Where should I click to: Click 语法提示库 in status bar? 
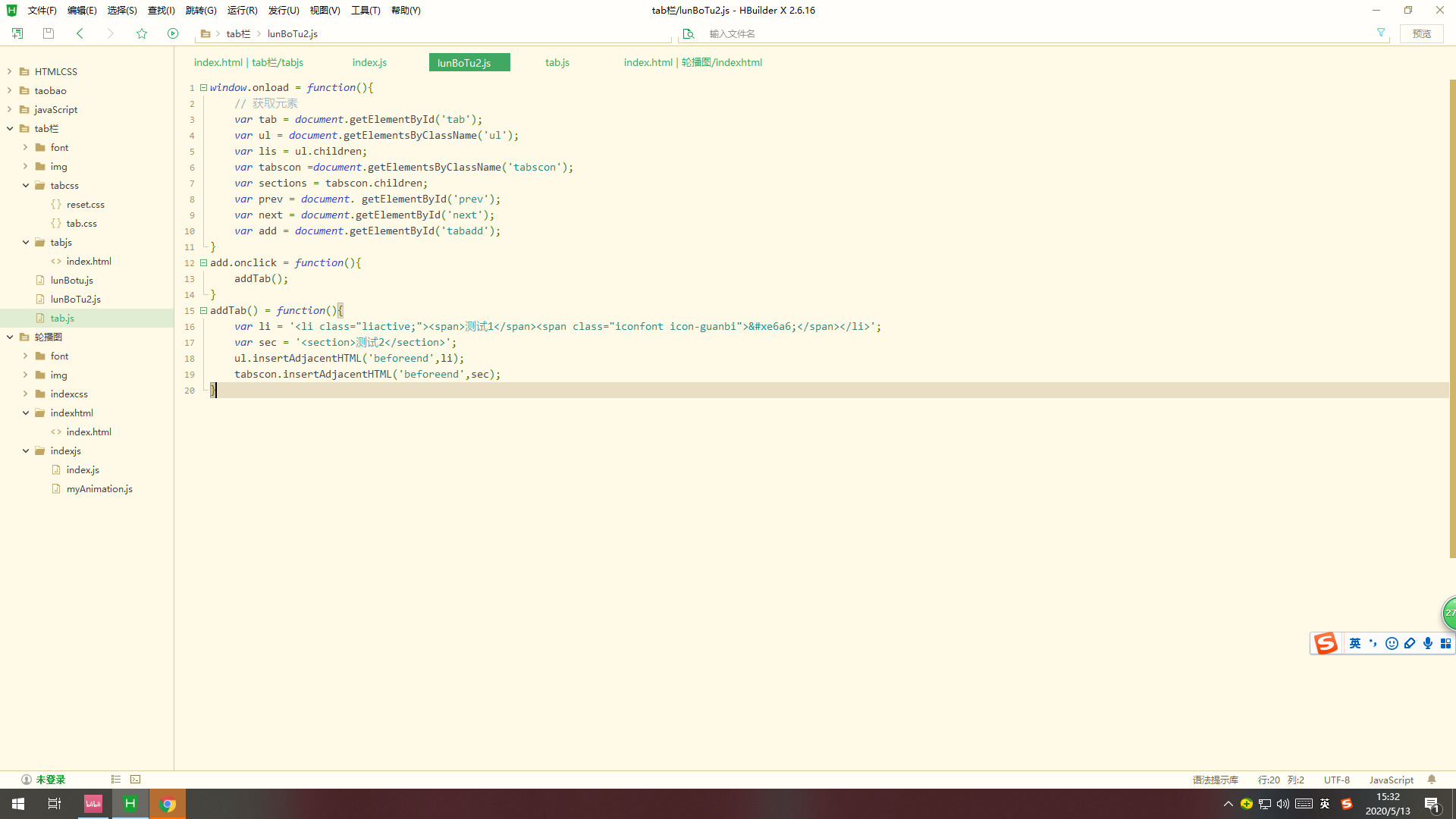pyautogui.click(x=1215, y=780)
